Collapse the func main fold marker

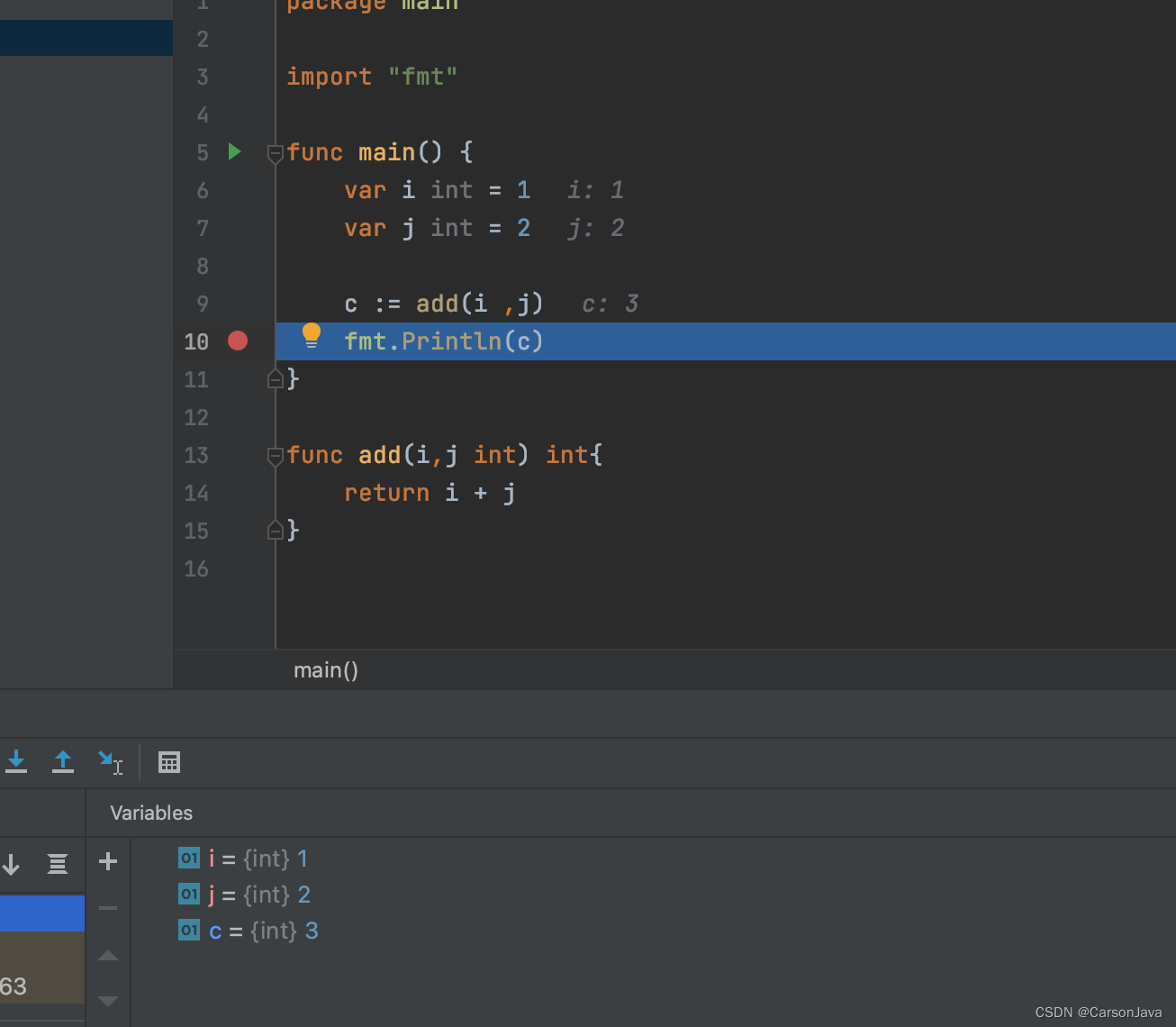click(x=276, y=154)
